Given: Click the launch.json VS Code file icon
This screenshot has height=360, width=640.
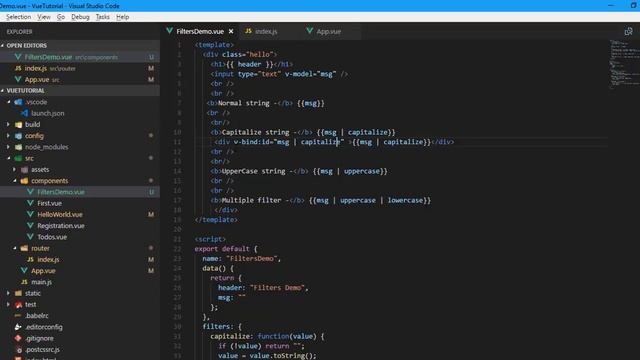Looking at the screenshot, I should click(x=24, y=113).
